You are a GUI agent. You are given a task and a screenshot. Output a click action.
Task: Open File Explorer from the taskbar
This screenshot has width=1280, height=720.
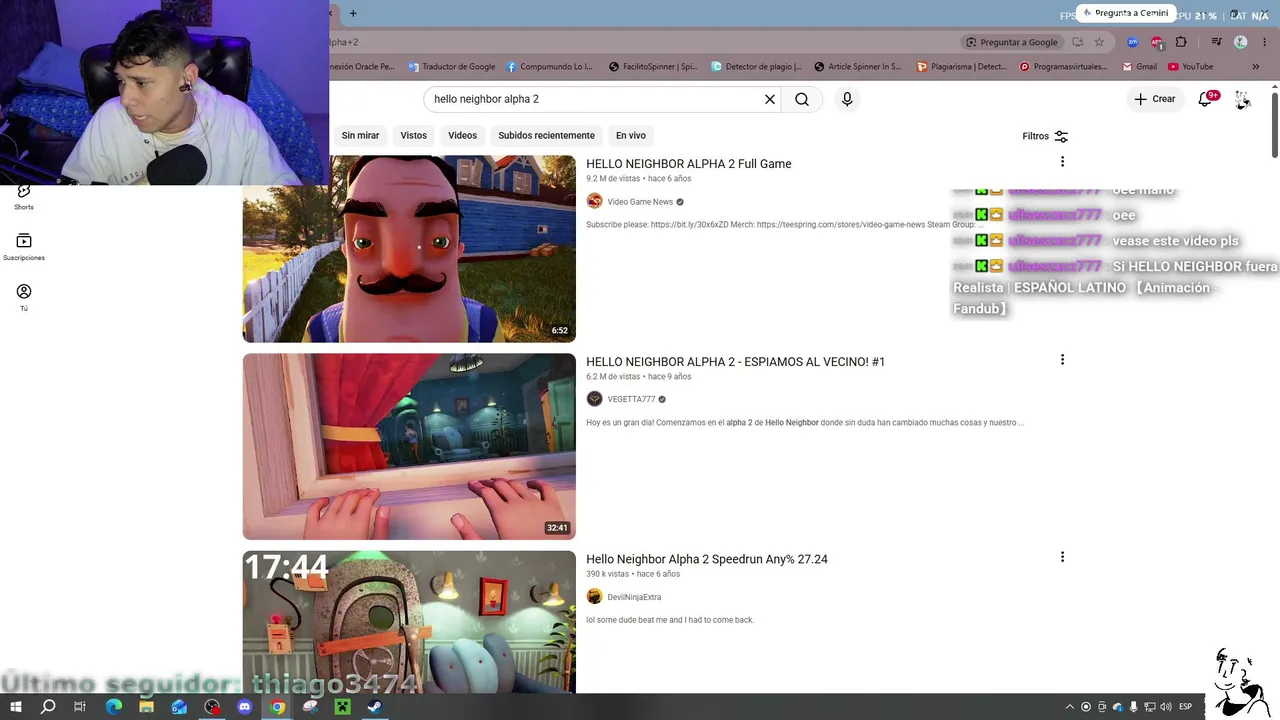[x=146, y=707]
